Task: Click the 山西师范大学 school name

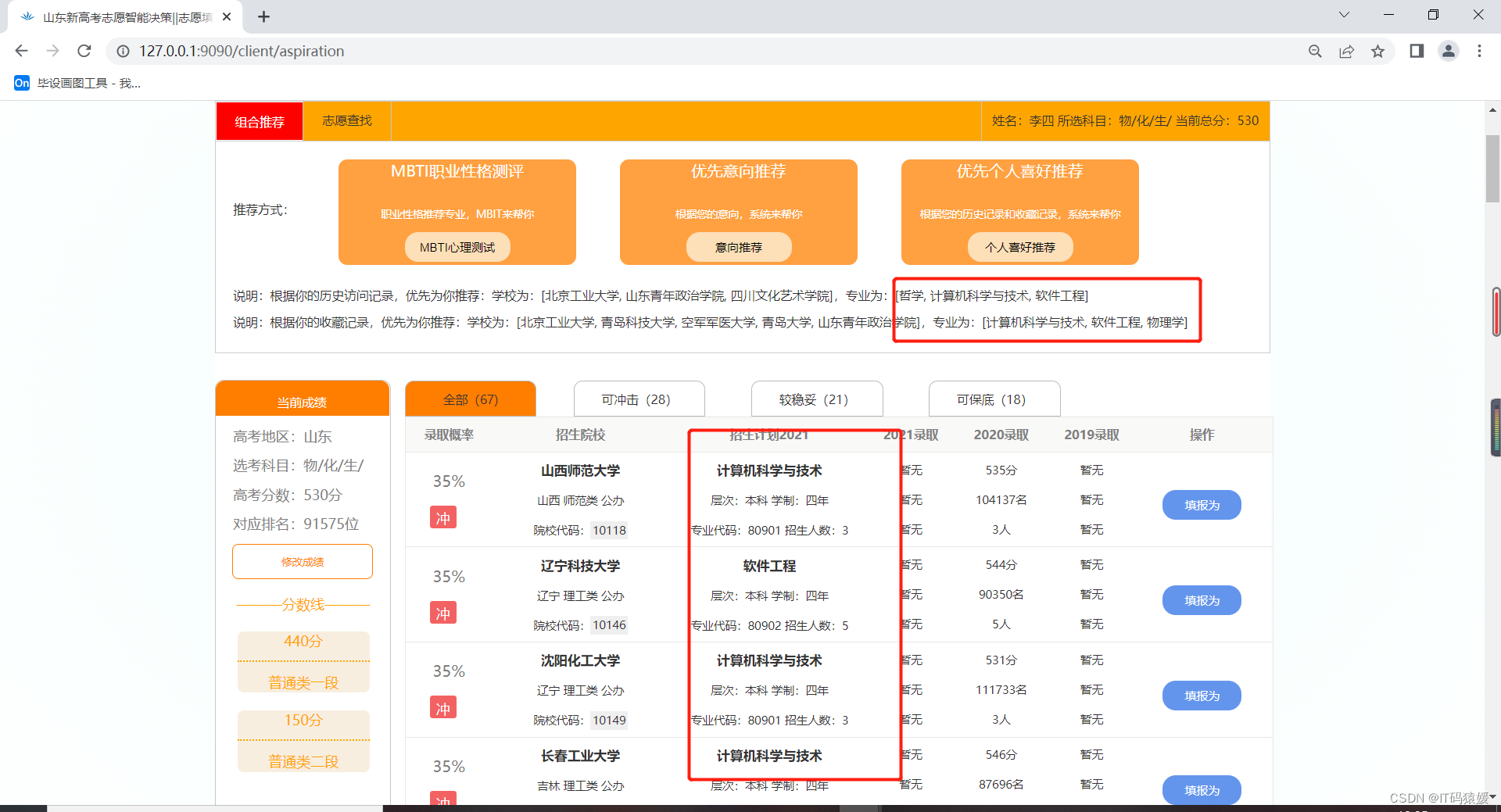Action: (x=580, y=470)
